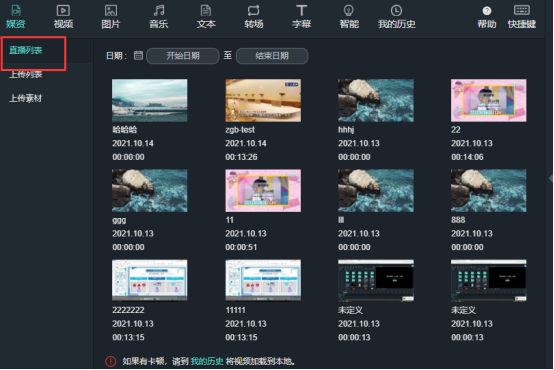Open the 图片 picture tab

pos(111,17)
